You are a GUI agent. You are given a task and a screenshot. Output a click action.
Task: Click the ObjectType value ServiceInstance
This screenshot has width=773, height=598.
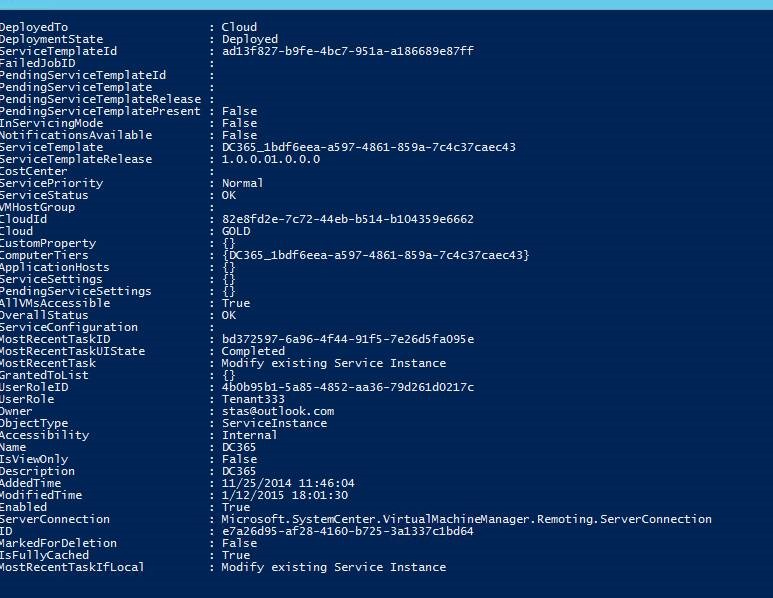(x=274, y=423)
